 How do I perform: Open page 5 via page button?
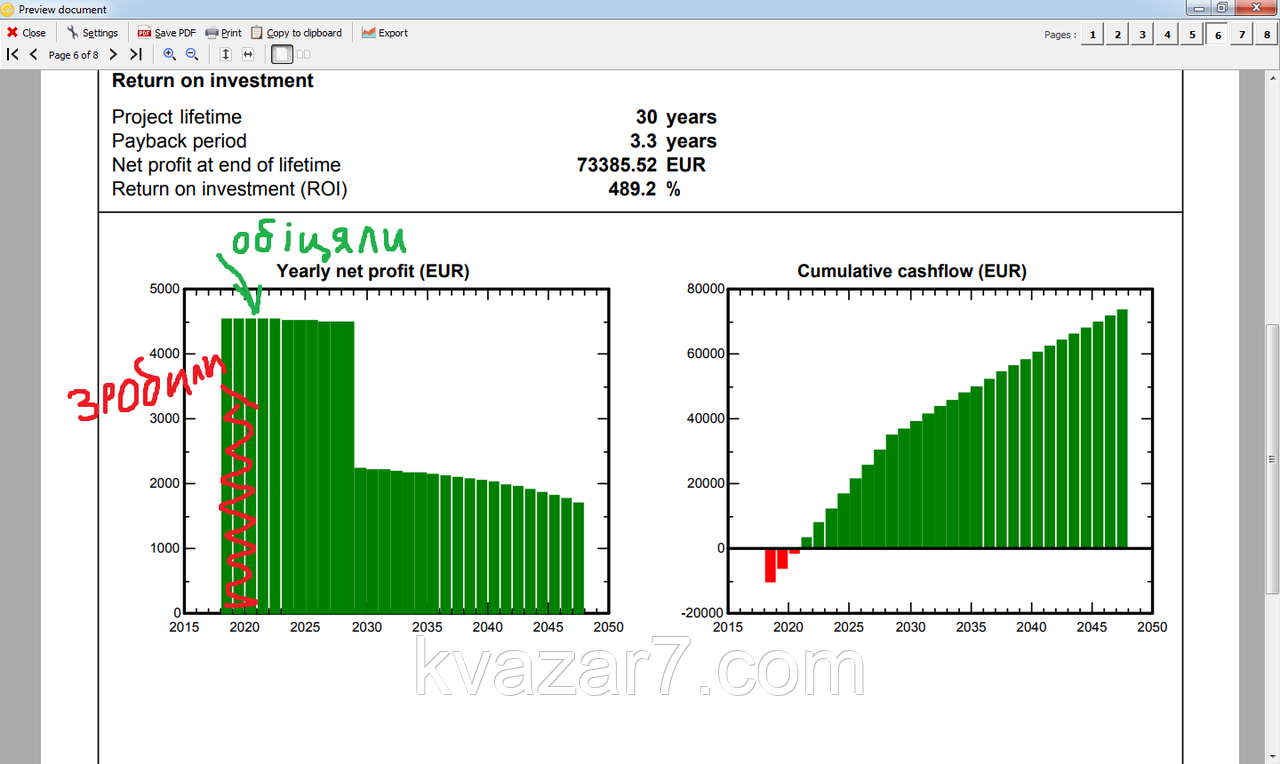1192,35
